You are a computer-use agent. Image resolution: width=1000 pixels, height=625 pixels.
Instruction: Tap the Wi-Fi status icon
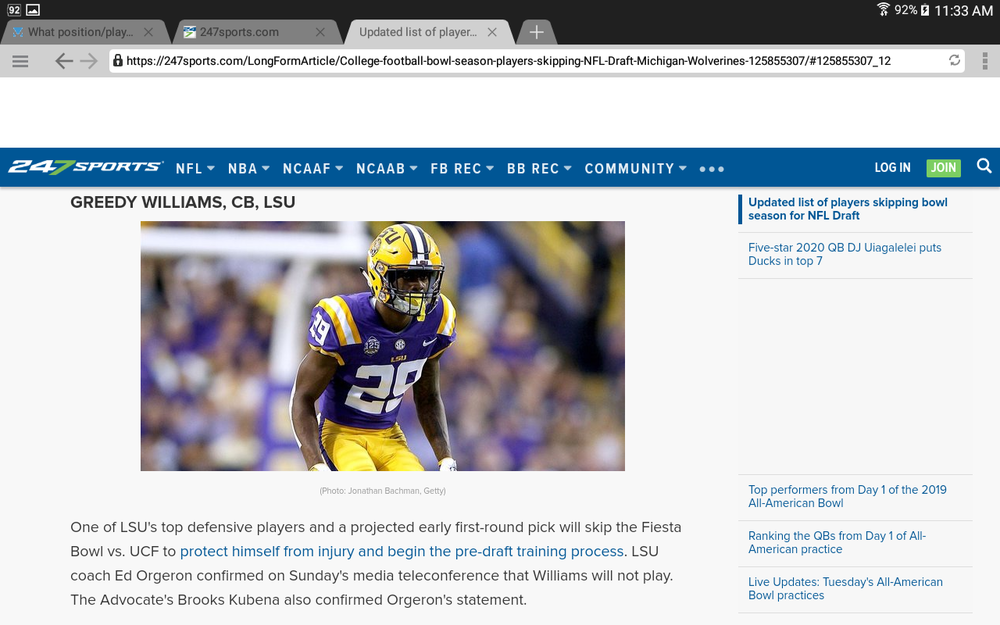tap(883, 9)
